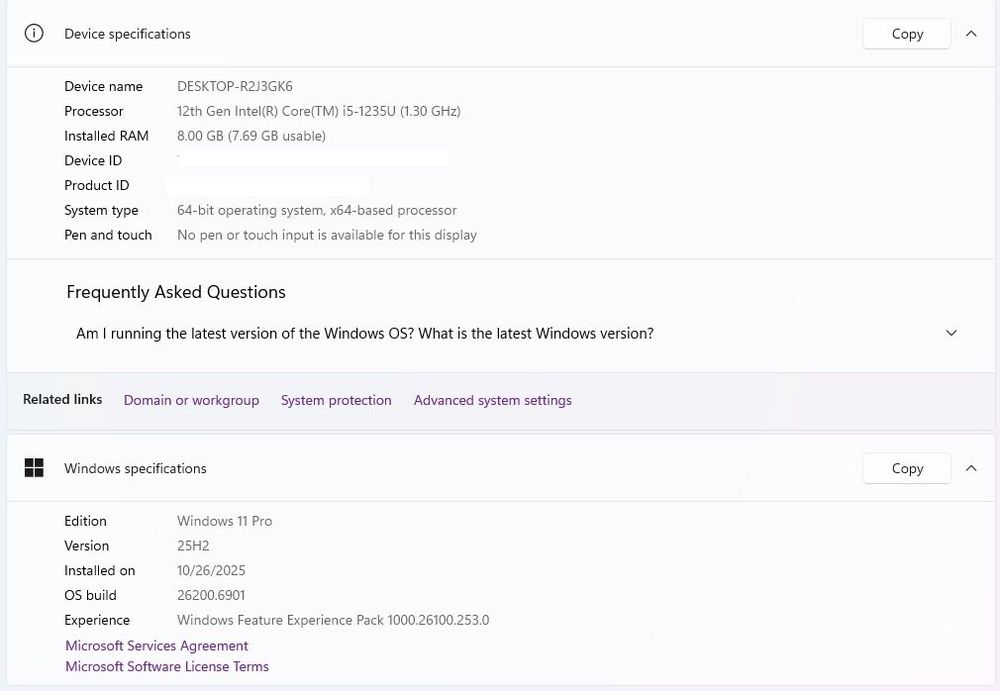The image size is (1000, 691).
Task: Click the Device specifications heading
Action: [x=127, y=34]
